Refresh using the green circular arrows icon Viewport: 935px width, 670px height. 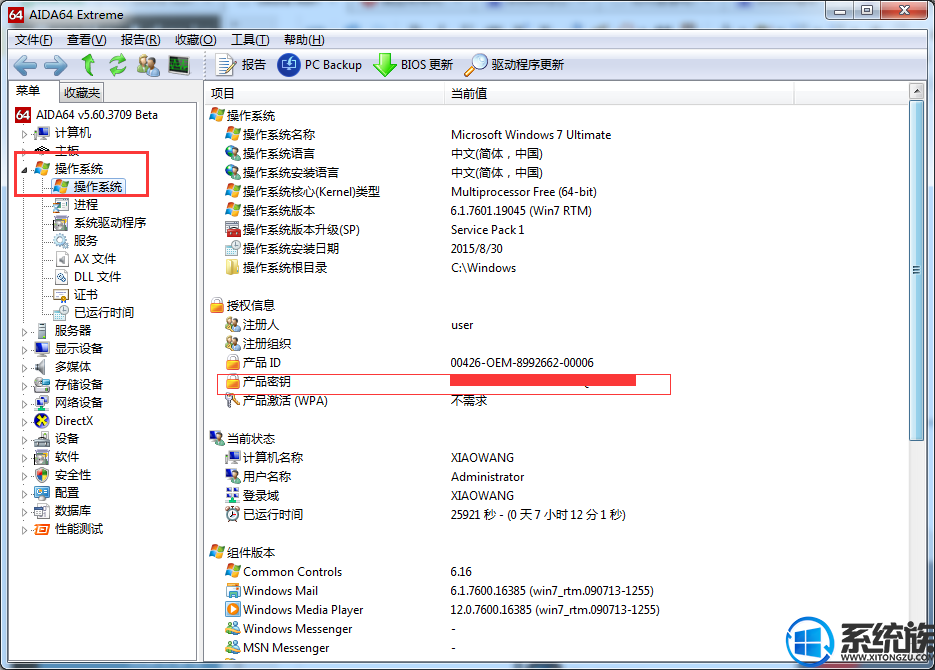coord(117,64)
